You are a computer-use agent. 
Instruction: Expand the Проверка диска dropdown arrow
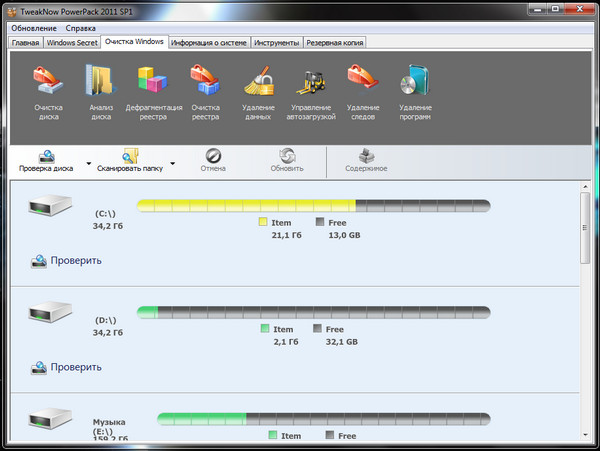click(89, 163)
